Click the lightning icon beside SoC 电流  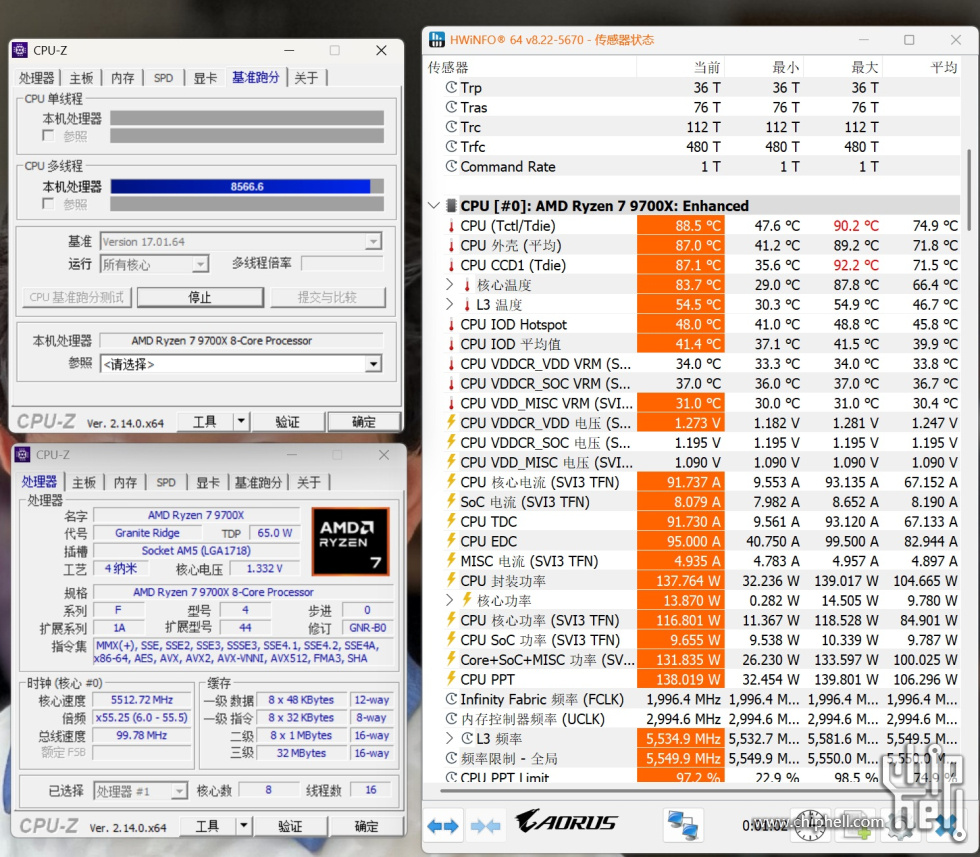coord(451,501)
